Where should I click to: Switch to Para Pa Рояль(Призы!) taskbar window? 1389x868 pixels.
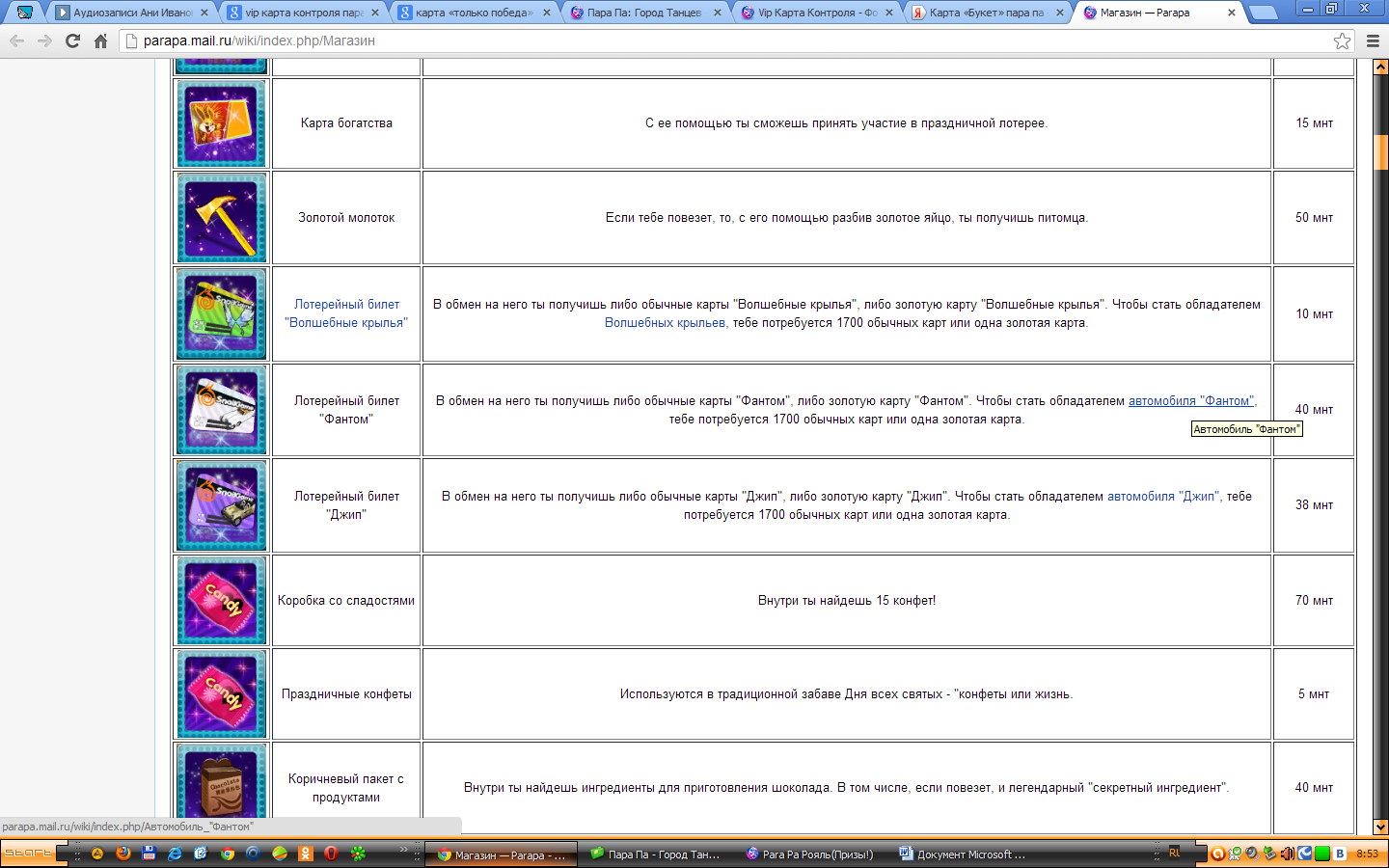click(810, 854)
